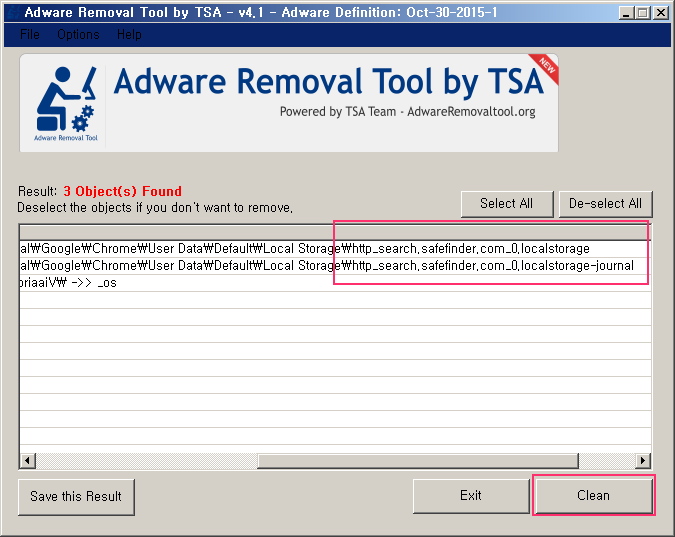Minimize the Adware Removal Tool window
Viewport: 675px width, 537px height.
626,13
